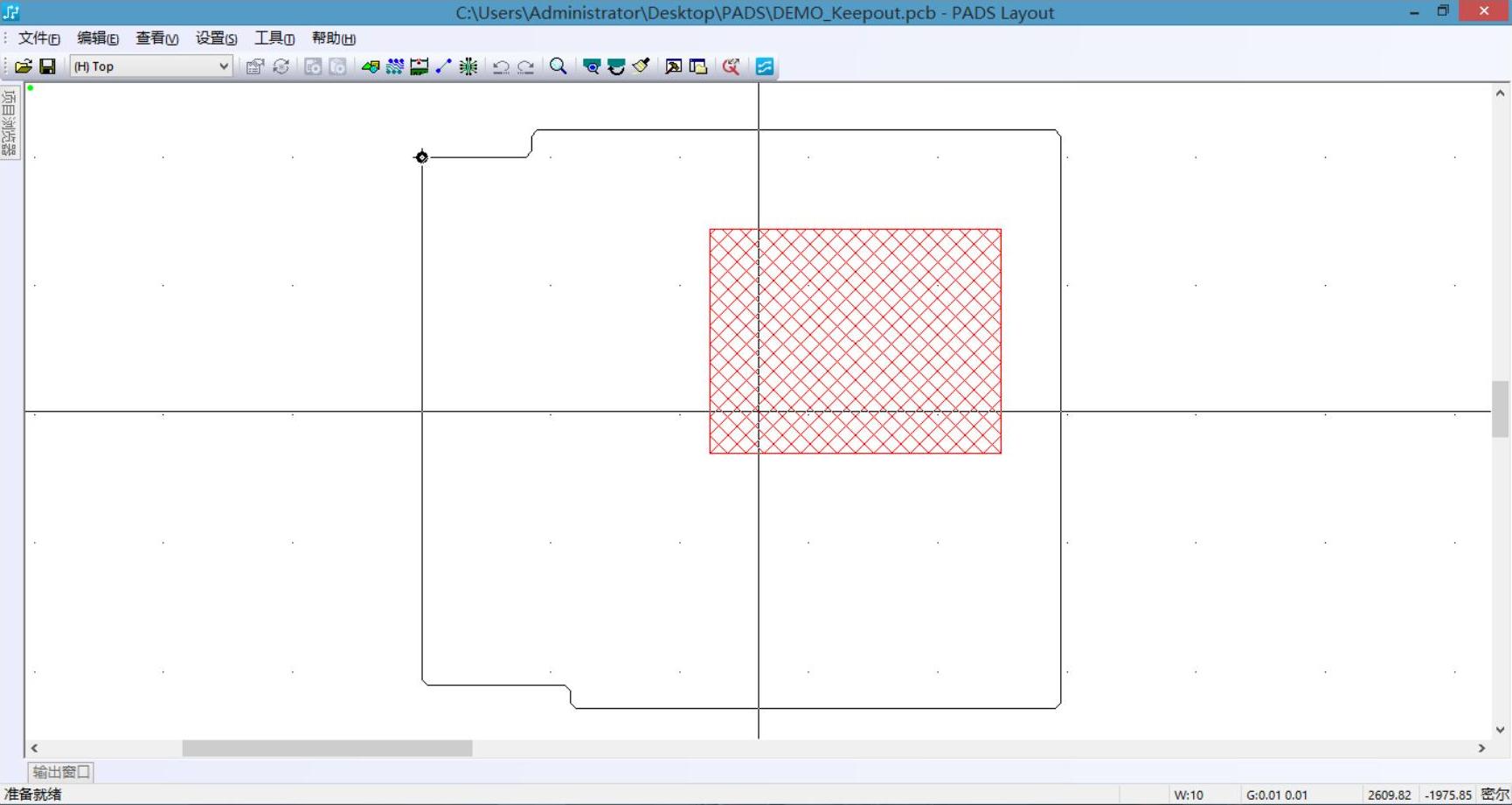The width and height of the screenshot is (1512, 805).
Task: Click the 准备就绪 status text
Action: (33, 795)
